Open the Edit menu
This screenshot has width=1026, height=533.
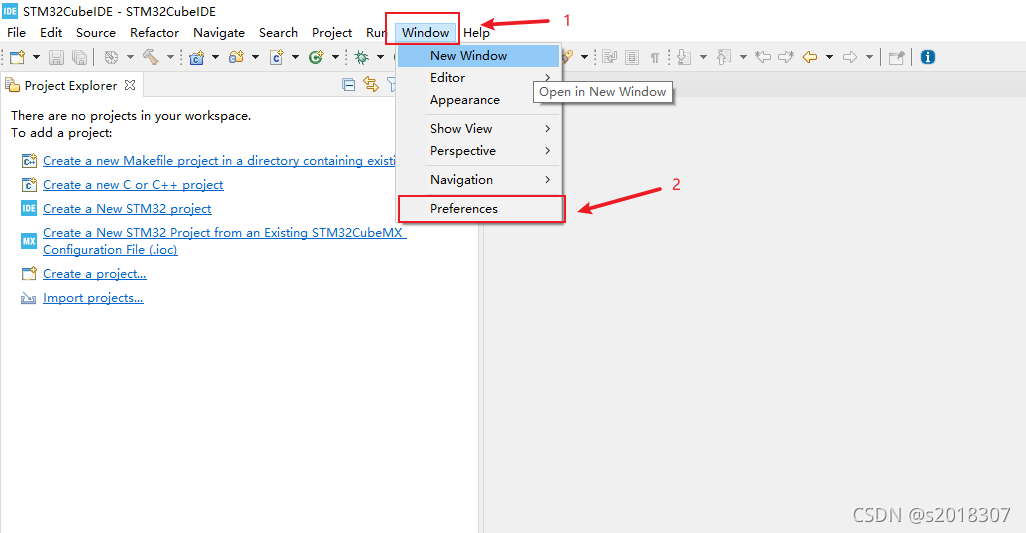tap(51, 33)
